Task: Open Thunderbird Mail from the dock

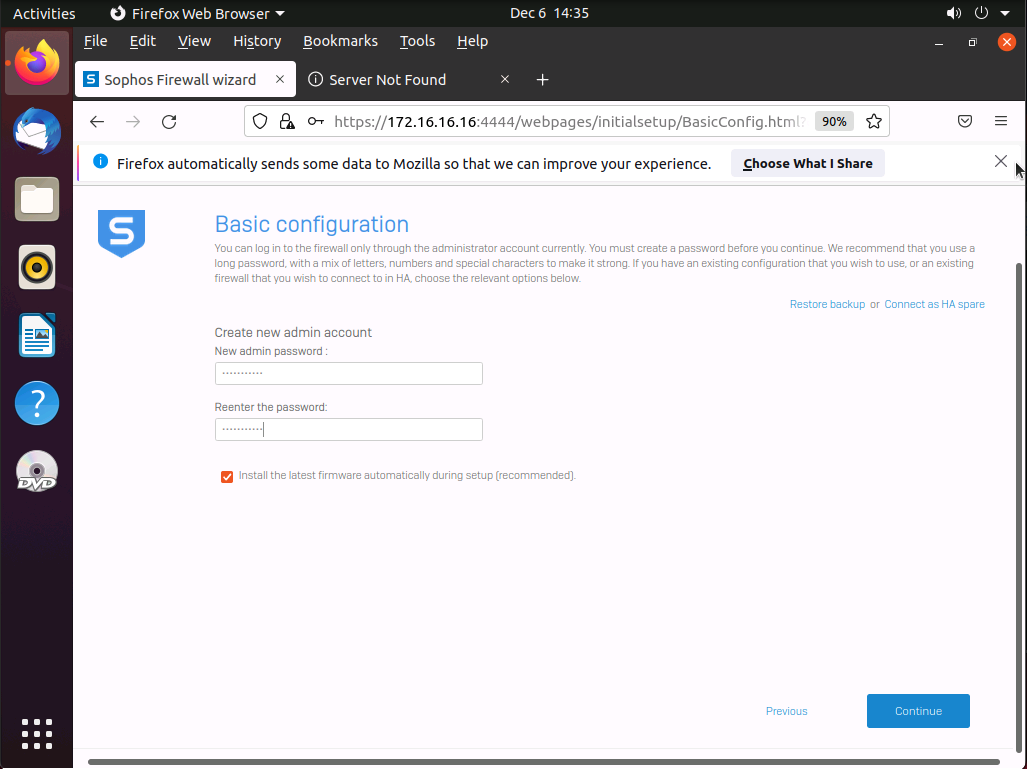Action: click(x=37, y=131)
